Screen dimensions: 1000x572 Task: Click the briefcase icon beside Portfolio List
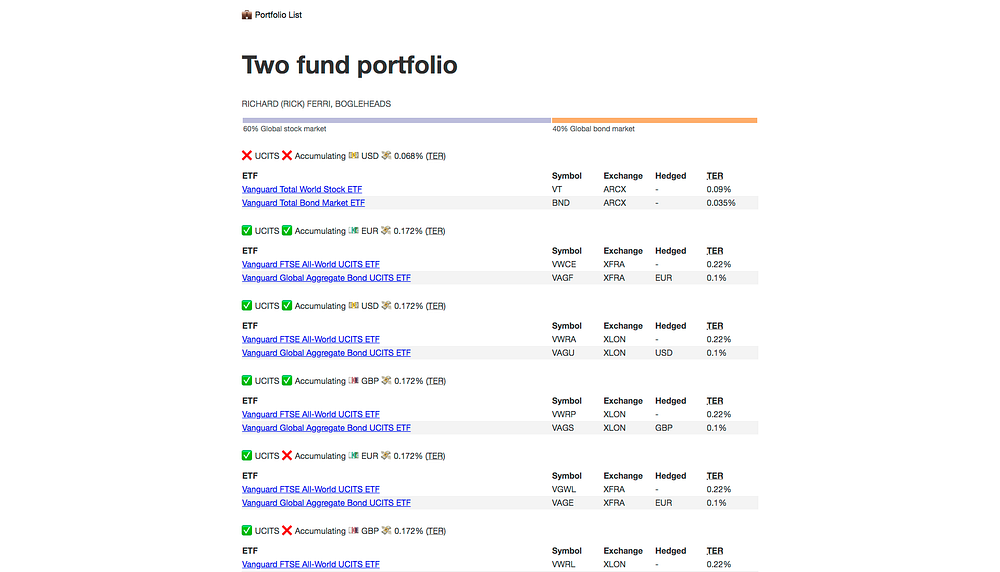[247, 15]
